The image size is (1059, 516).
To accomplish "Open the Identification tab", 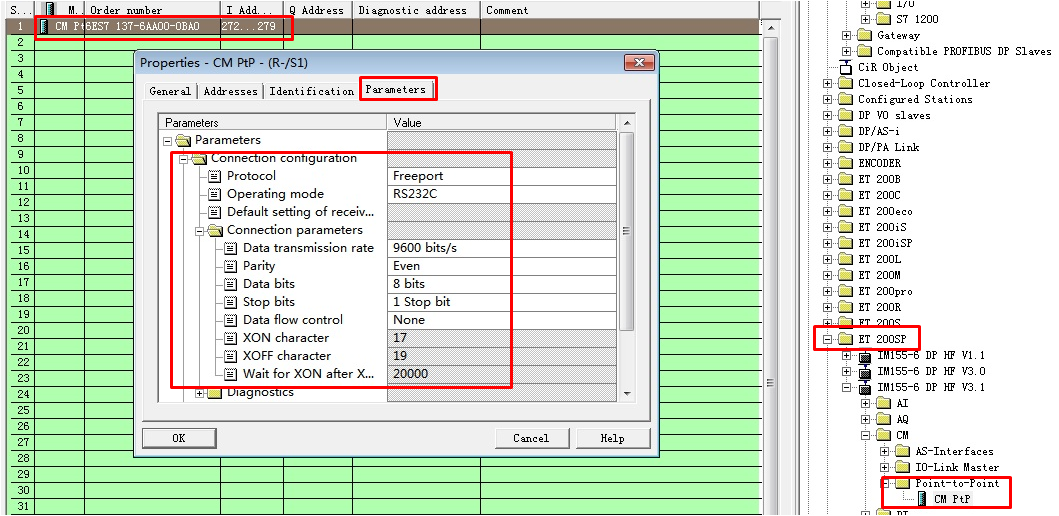I will click(311, 91).
